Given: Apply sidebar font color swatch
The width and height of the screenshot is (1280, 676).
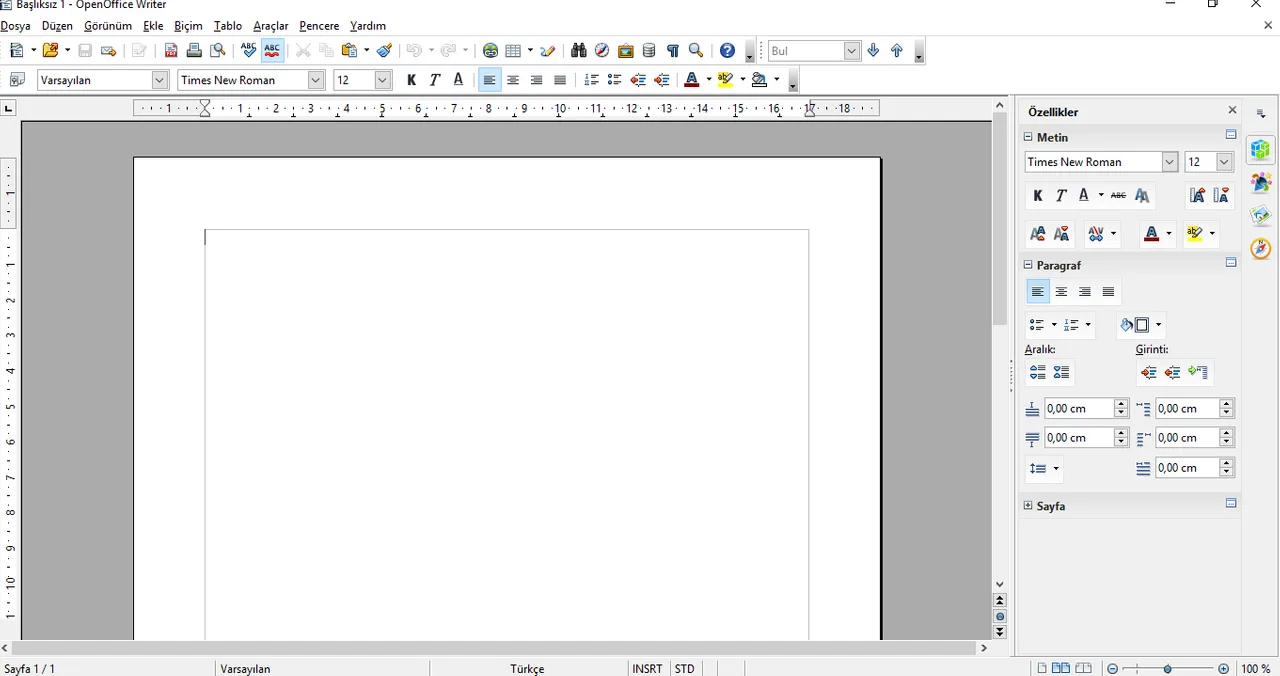Looking at the screenshot, I should pos(1152,234).
